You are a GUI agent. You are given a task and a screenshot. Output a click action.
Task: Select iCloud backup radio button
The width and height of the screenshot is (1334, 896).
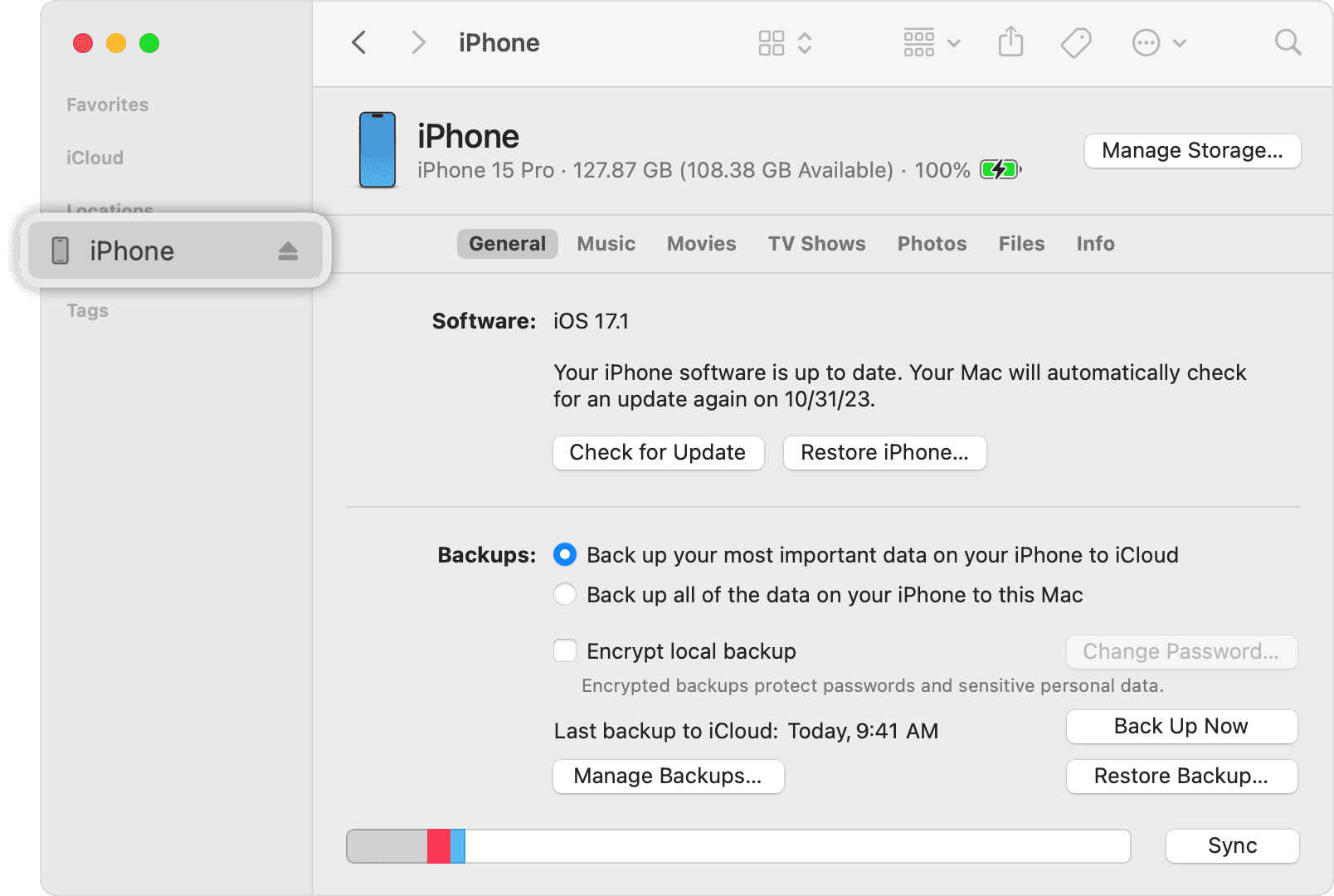(x=565, y=554)
